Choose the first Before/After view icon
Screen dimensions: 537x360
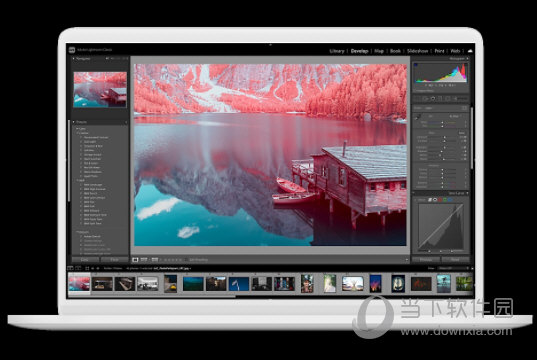click(144, 260)
